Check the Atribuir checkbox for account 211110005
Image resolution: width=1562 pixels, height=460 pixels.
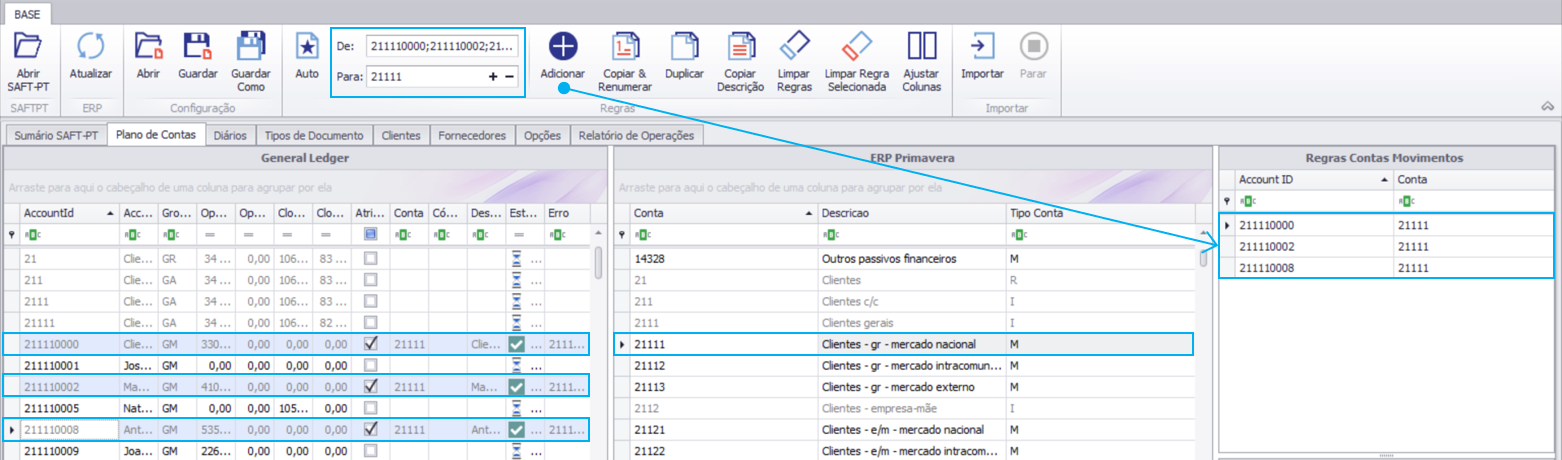coord(371,407)
